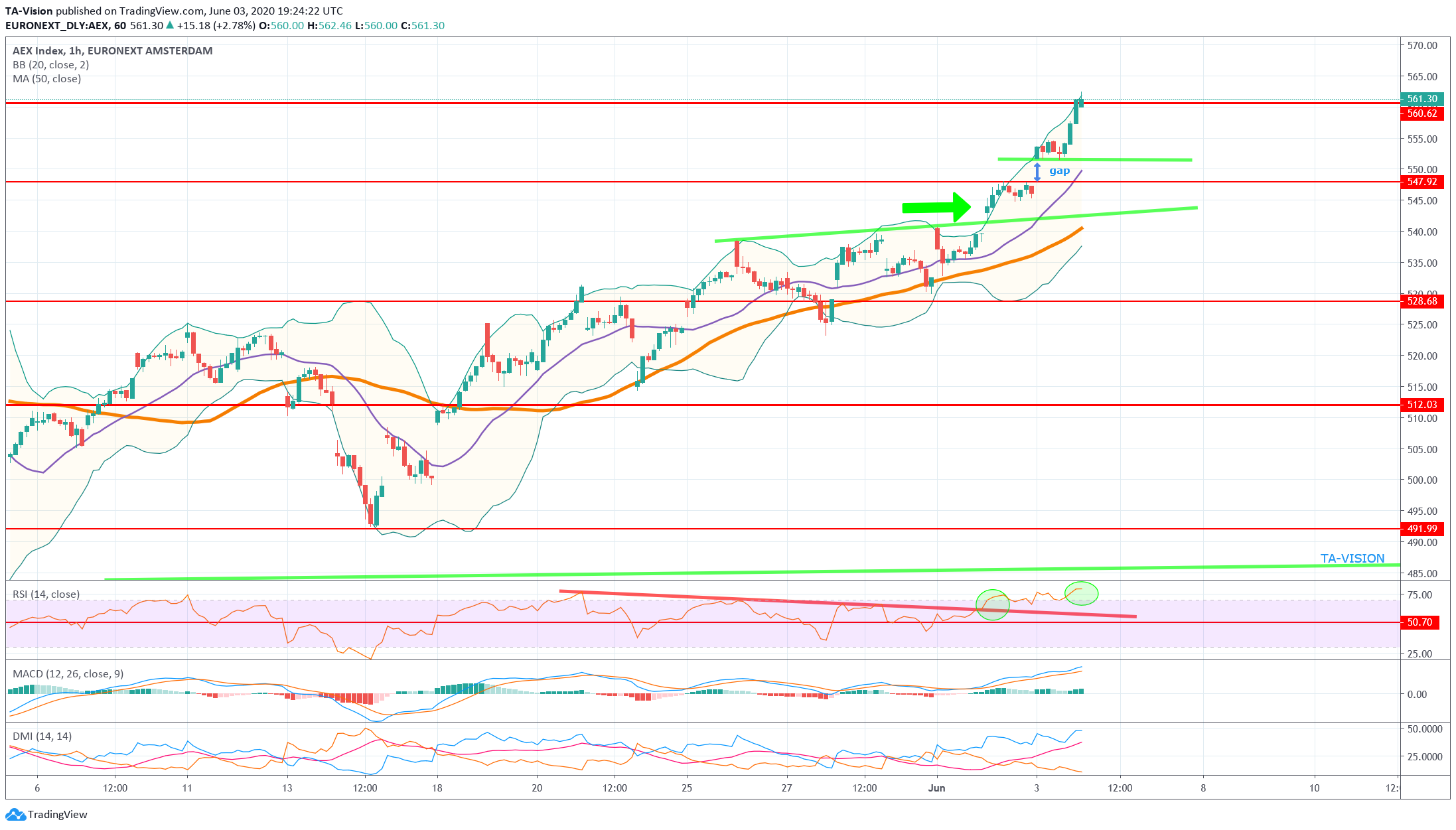Select the MACD (12, 26, close, 9) label
Image resolution: width=1456 pixels, height=830 pixels.
[x=68, y=673]
